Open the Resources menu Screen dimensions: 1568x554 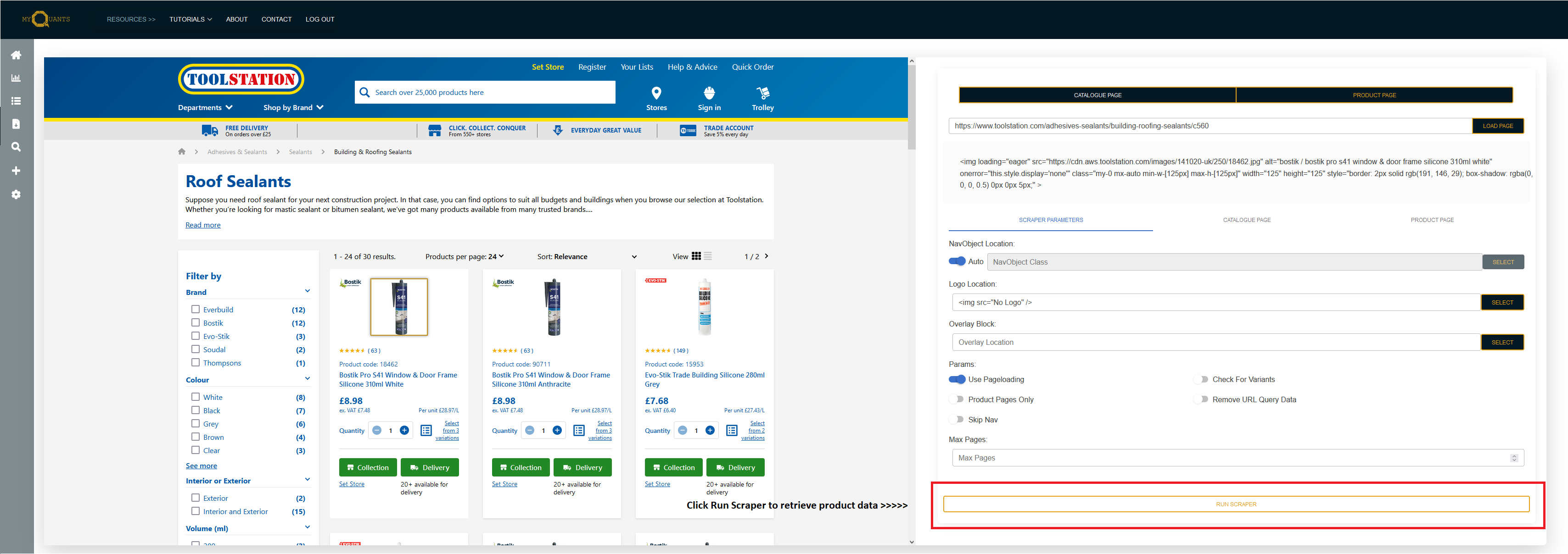click(x=131, y=19)
